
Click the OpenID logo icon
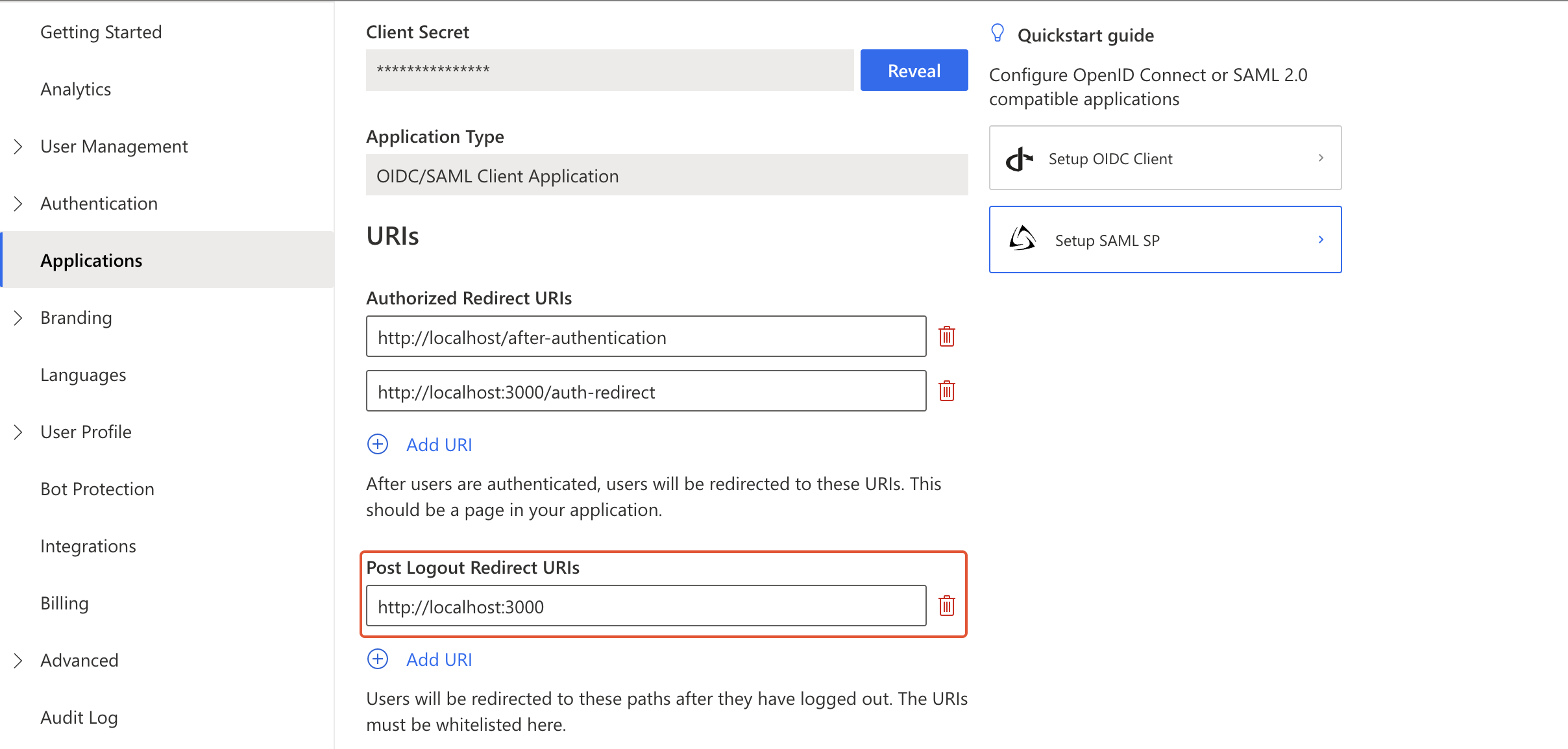[1019, 159]
